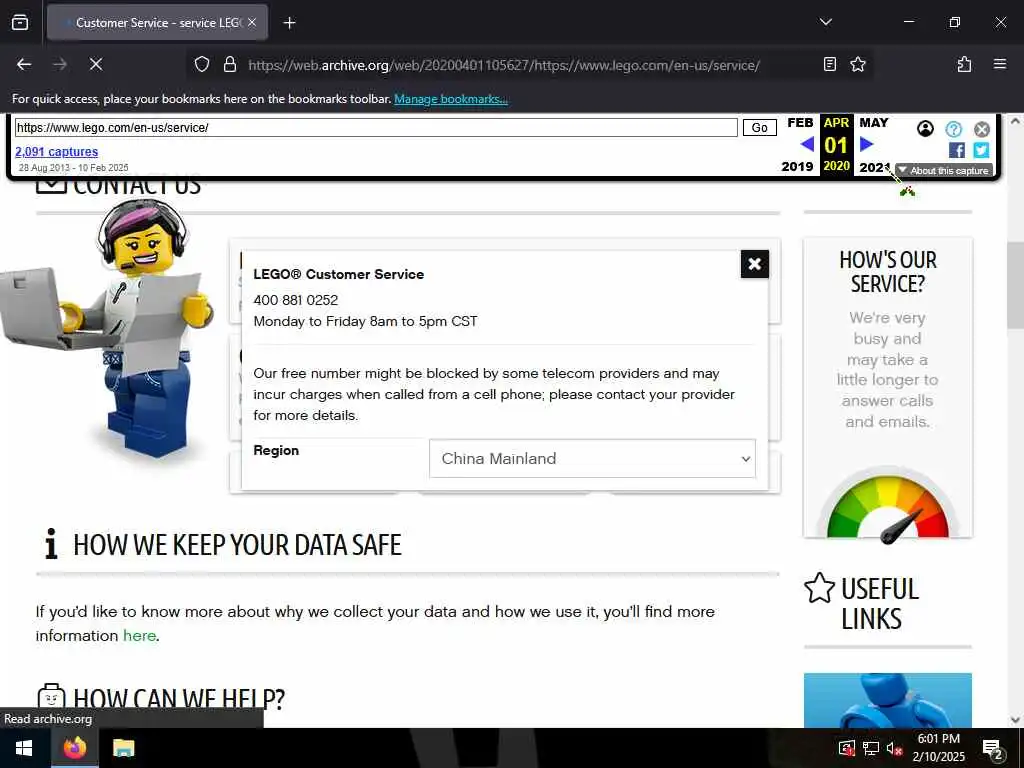Share capture on Facebook

pos(957,150)
